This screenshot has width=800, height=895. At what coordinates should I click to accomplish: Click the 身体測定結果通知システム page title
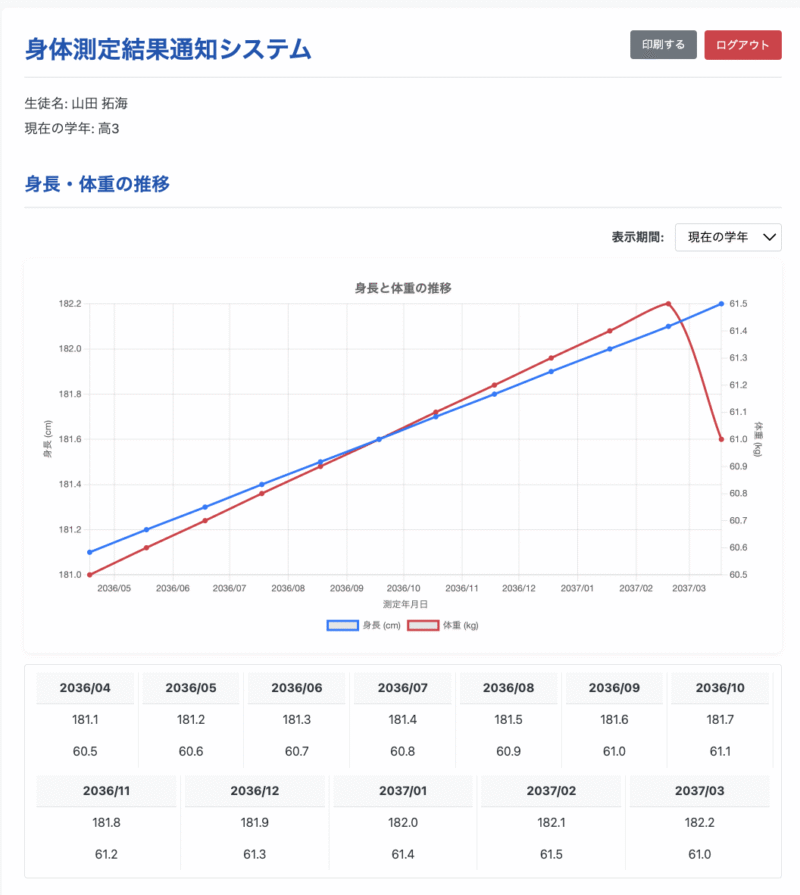(x=168, y=49)
